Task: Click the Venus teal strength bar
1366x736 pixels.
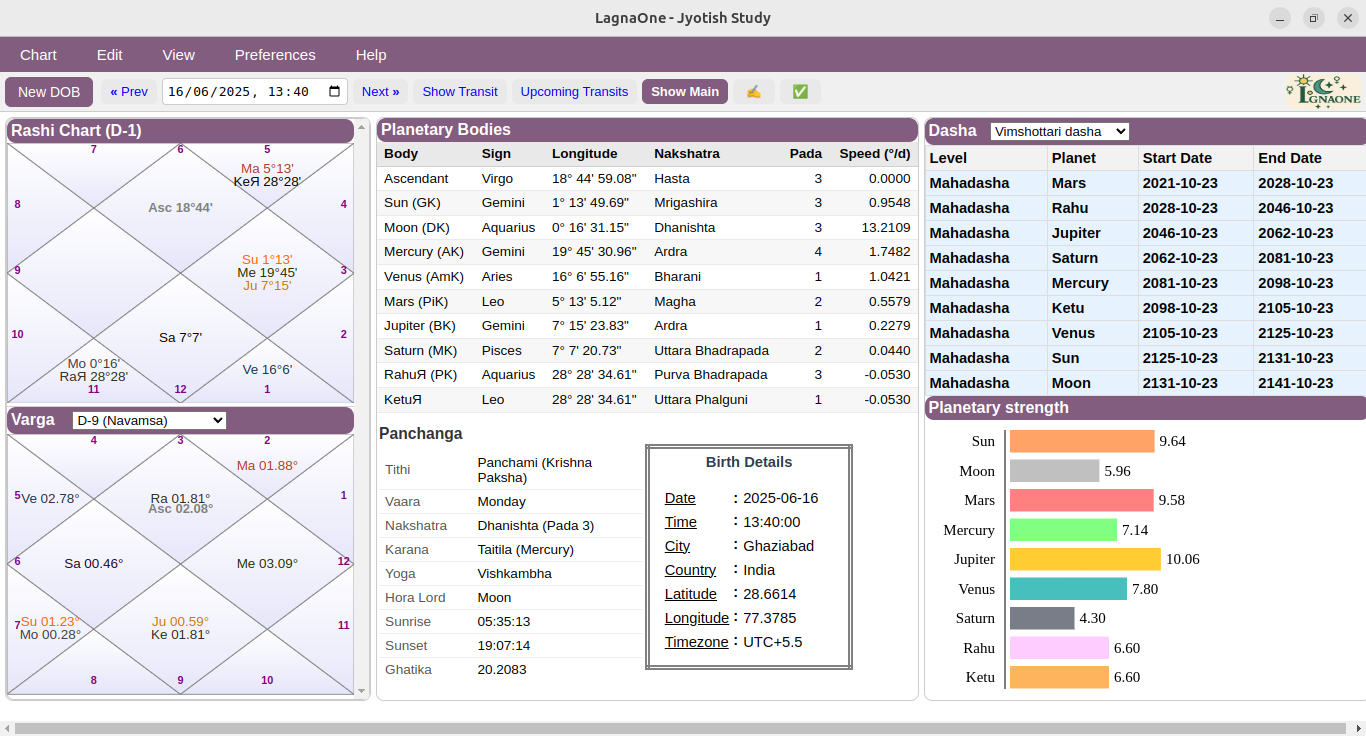Action: (1068, 589)
